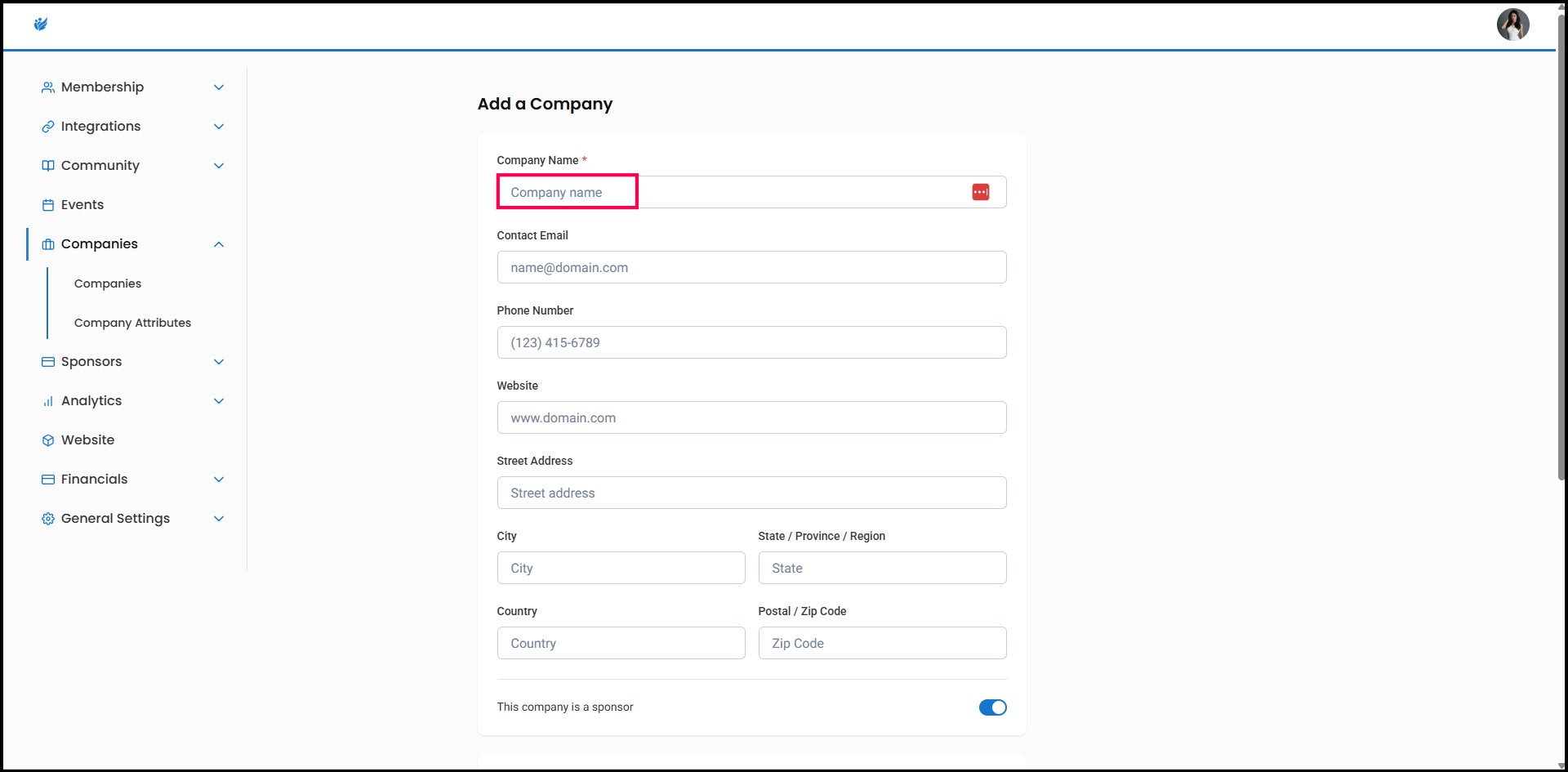Focus the Contact Email input field

[x=751, y=267]
